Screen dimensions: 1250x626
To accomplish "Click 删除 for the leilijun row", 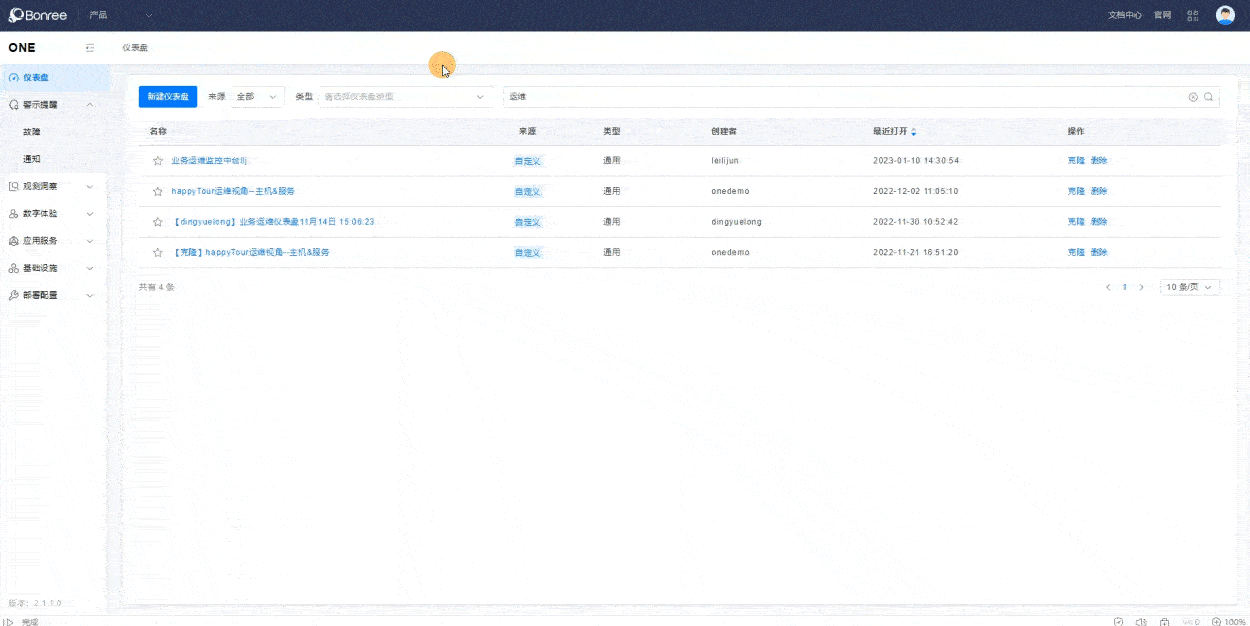I will click(1099, 161).
